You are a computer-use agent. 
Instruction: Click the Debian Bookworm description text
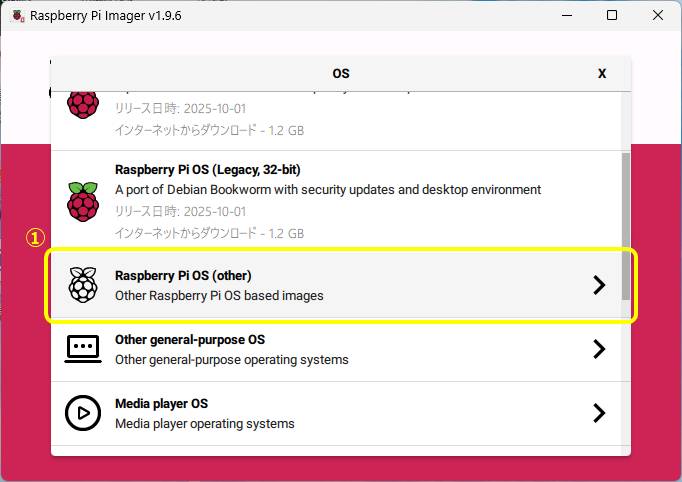(x=328, y=189)
